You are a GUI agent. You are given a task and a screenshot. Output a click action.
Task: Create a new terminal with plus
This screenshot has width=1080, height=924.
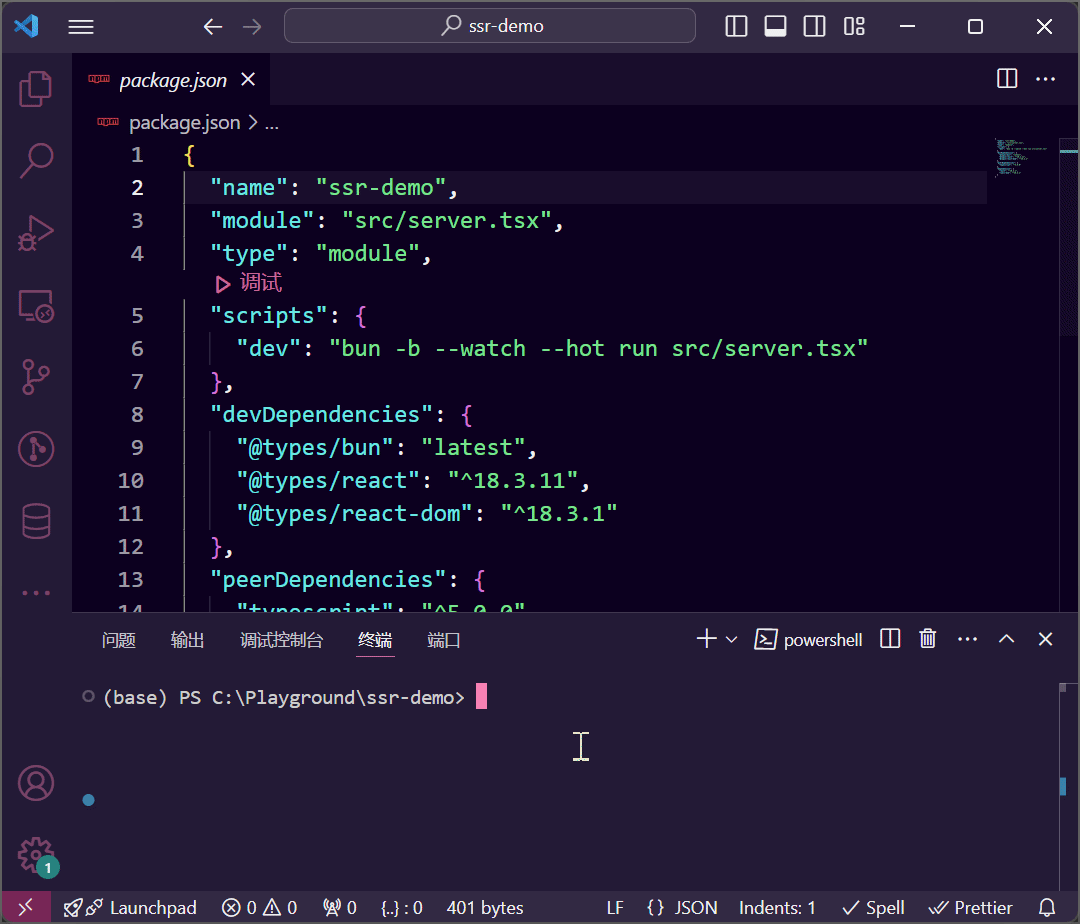coord(706,639)
